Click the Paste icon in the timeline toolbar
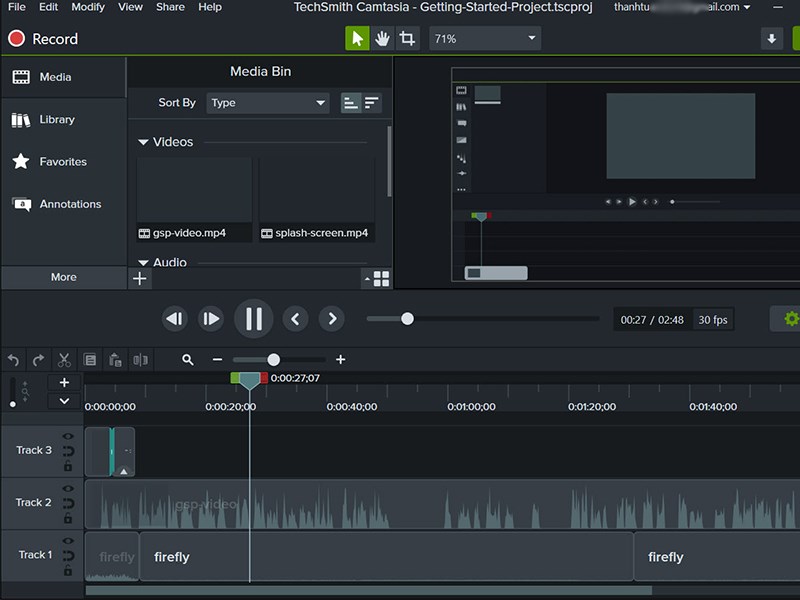Viewport: 800px width, 600px height. (114, 360)
